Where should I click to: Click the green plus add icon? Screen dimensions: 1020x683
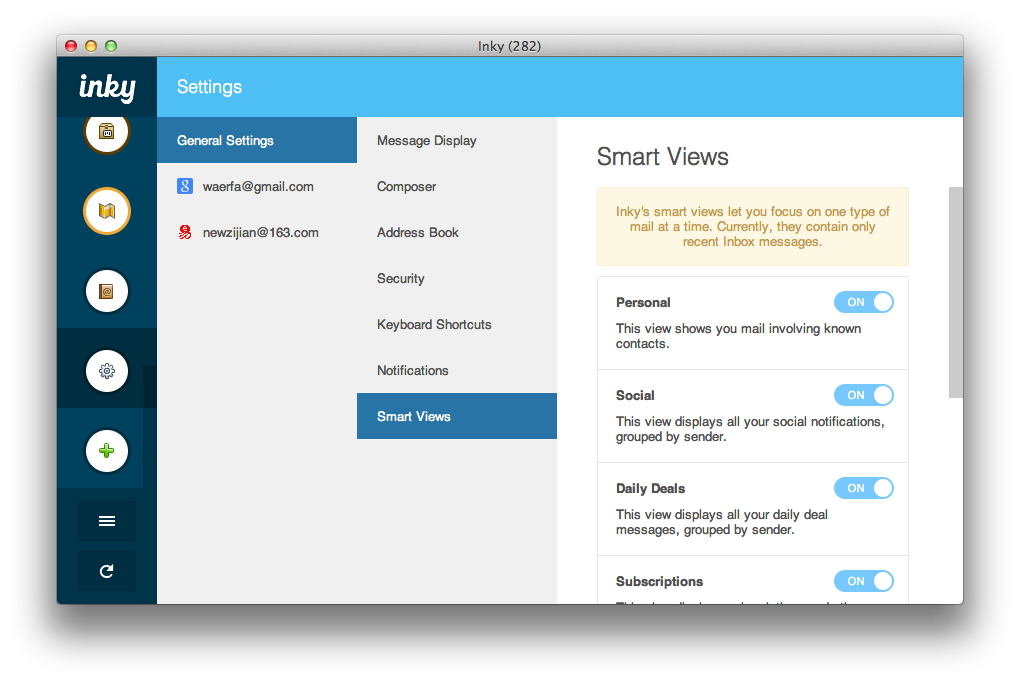click(x=107, y=451)
